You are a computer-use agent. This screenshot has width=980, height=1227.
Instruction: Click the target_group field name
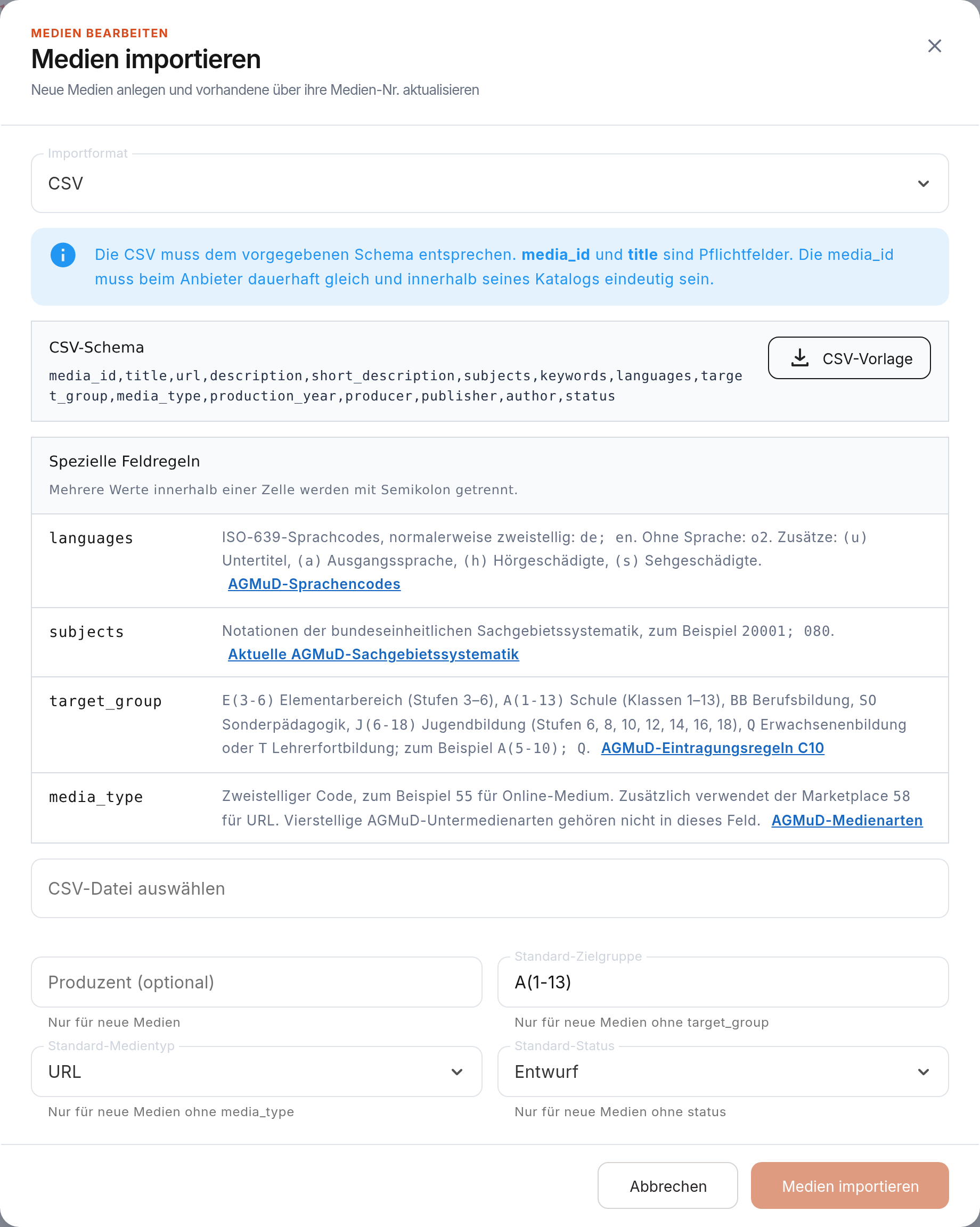105,701
